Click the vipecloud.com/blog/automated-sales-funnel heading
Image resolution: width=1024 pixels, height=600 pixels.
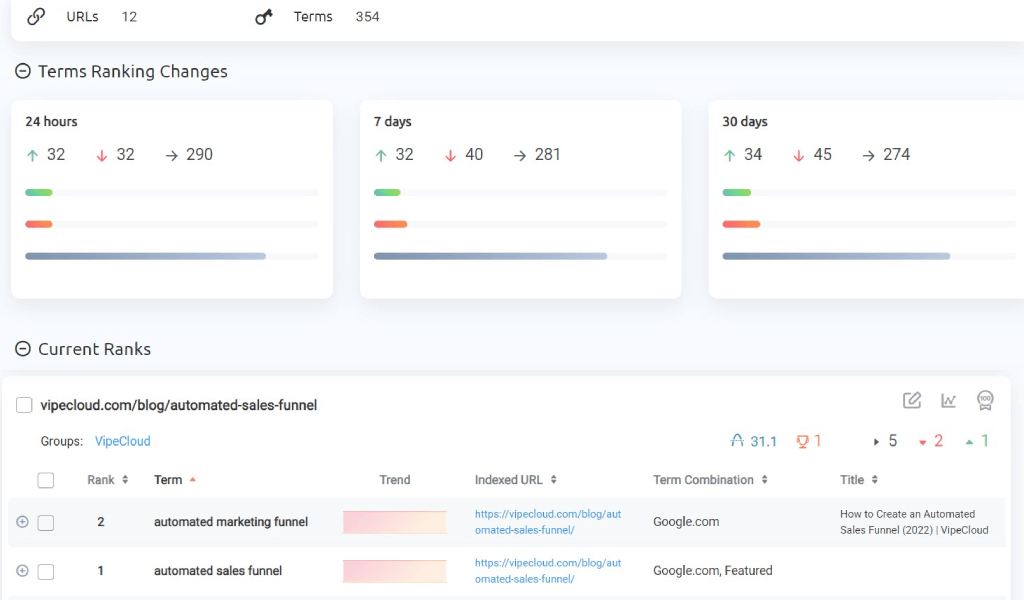(x=178, y=405)
